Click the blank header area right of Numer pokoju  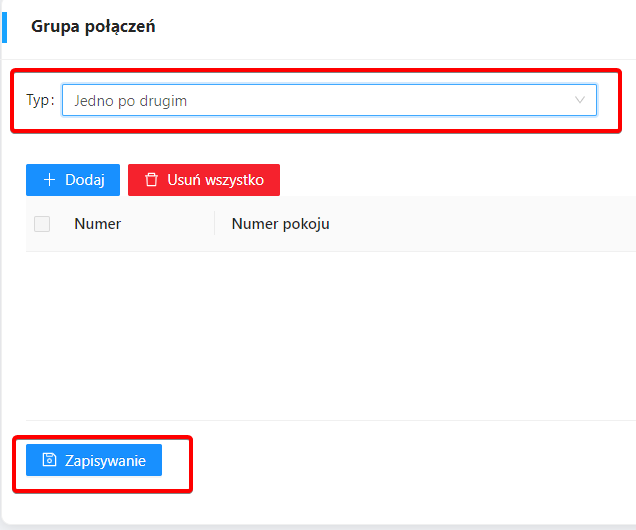tap(483, 224)
